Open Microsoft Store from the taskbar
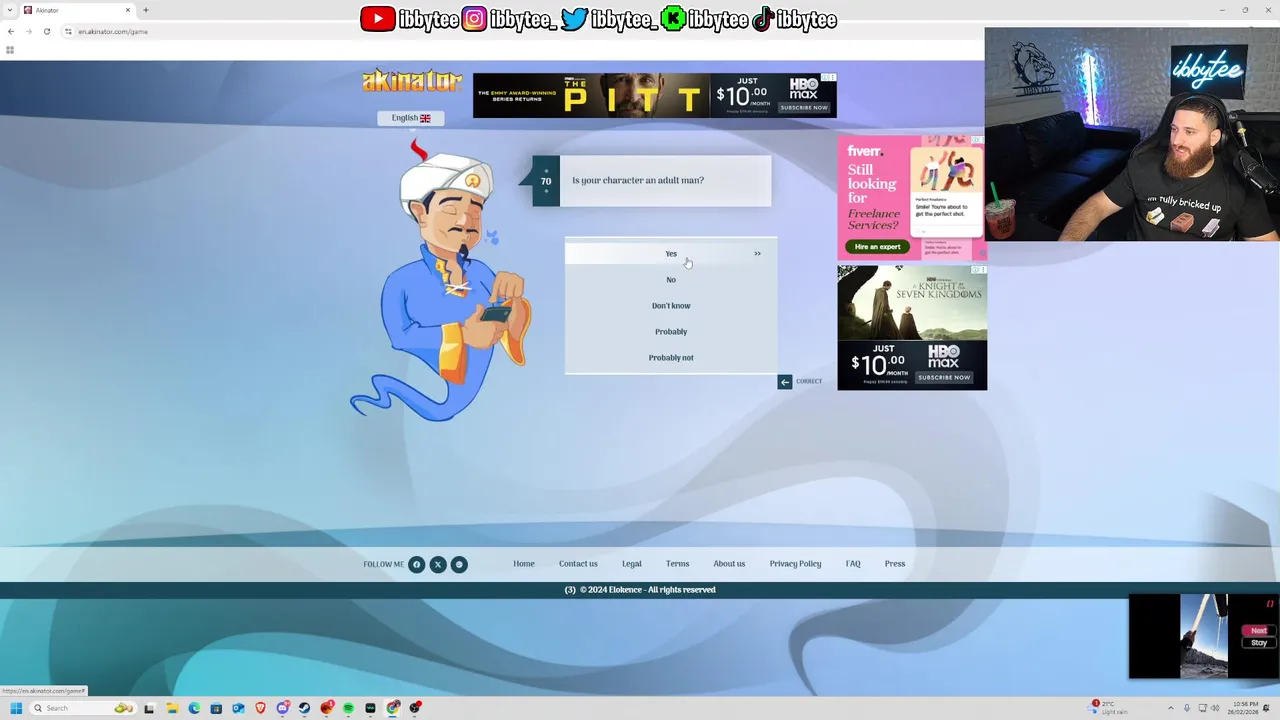1280x720 pixels. coord(216,708)
